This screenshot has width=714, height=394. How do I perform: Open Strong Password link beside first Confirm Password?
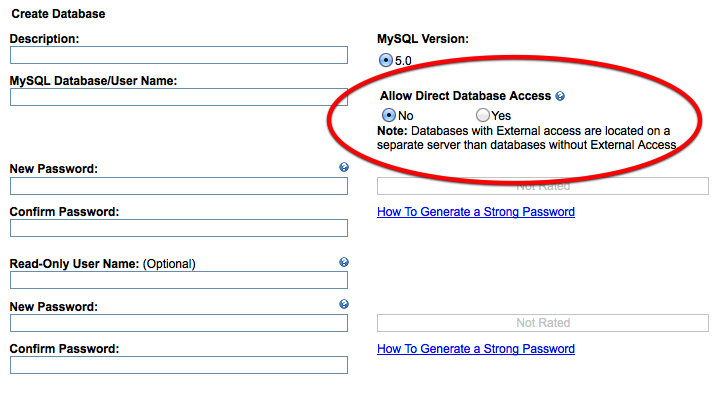[x=476, y=212]
